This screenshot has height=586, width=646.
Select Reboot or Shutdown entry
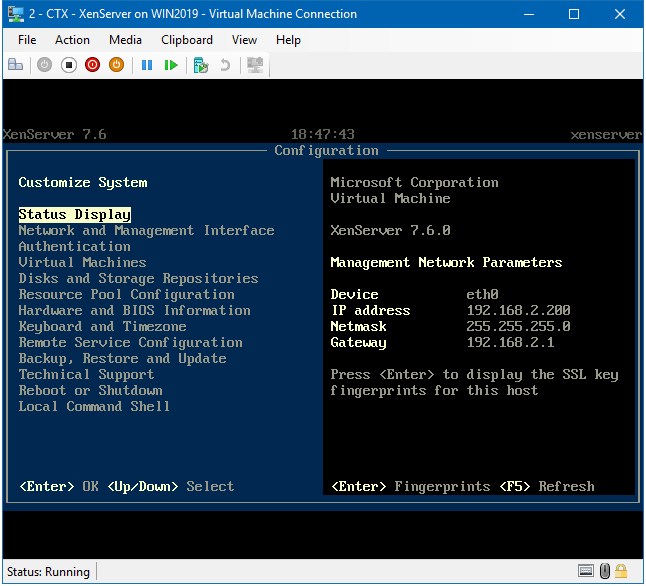coord(90,391)
